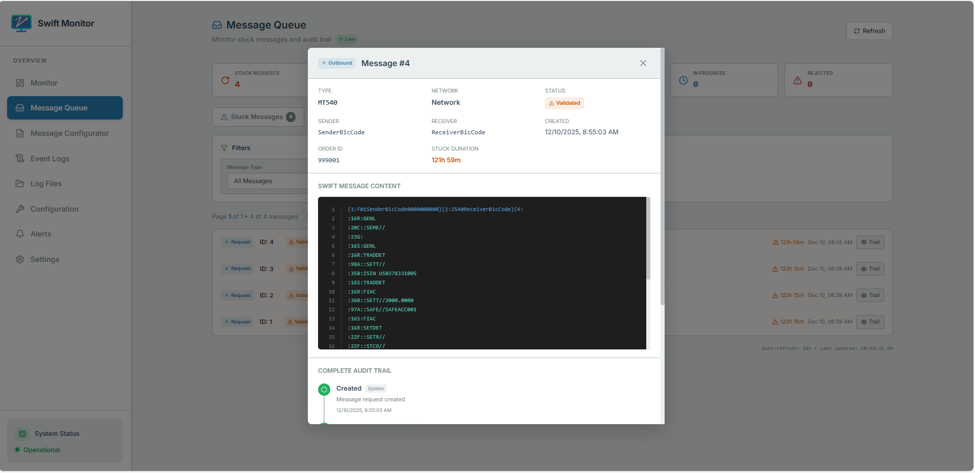Go to Event Logs
This screenshot has height=473, width=975.
tap(65, 158)
